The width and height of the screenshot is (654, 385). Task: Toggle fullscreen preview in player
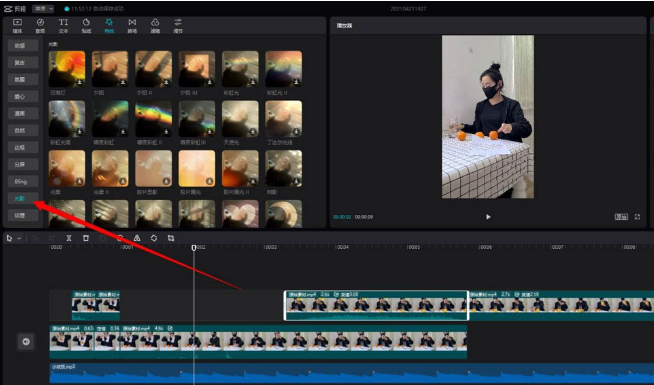click(x=637, y=217)
